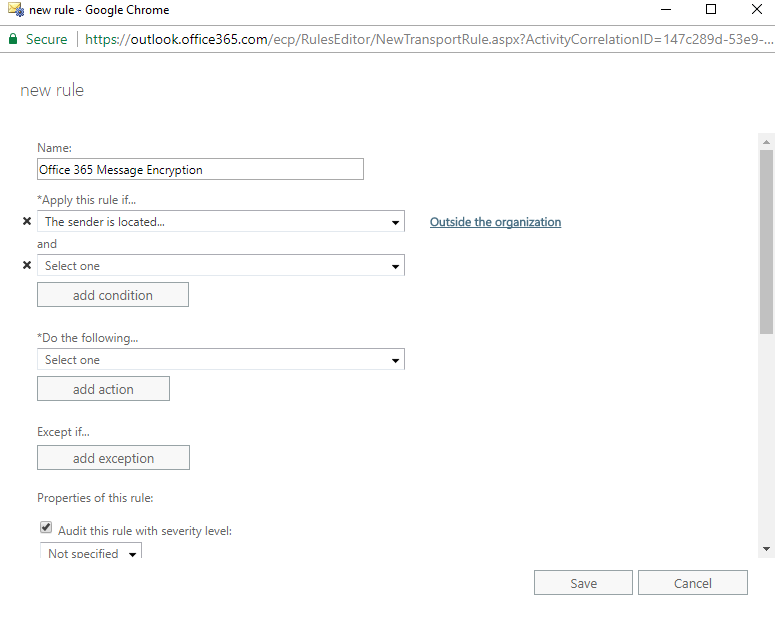
Task: Open the second condition 'Select one' dropdown
Action: pyautogui.click(x=221, y=265)
